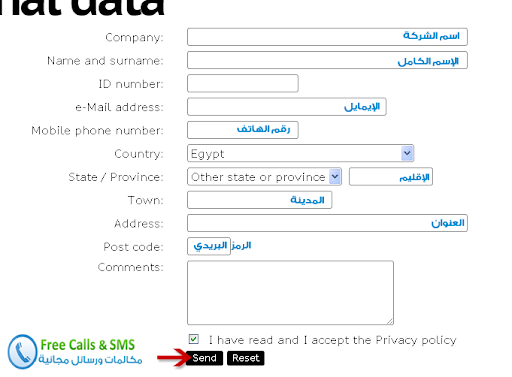512x377 pixels.
Task: Click the e-Mail address input field
Action: pos(287,107)
